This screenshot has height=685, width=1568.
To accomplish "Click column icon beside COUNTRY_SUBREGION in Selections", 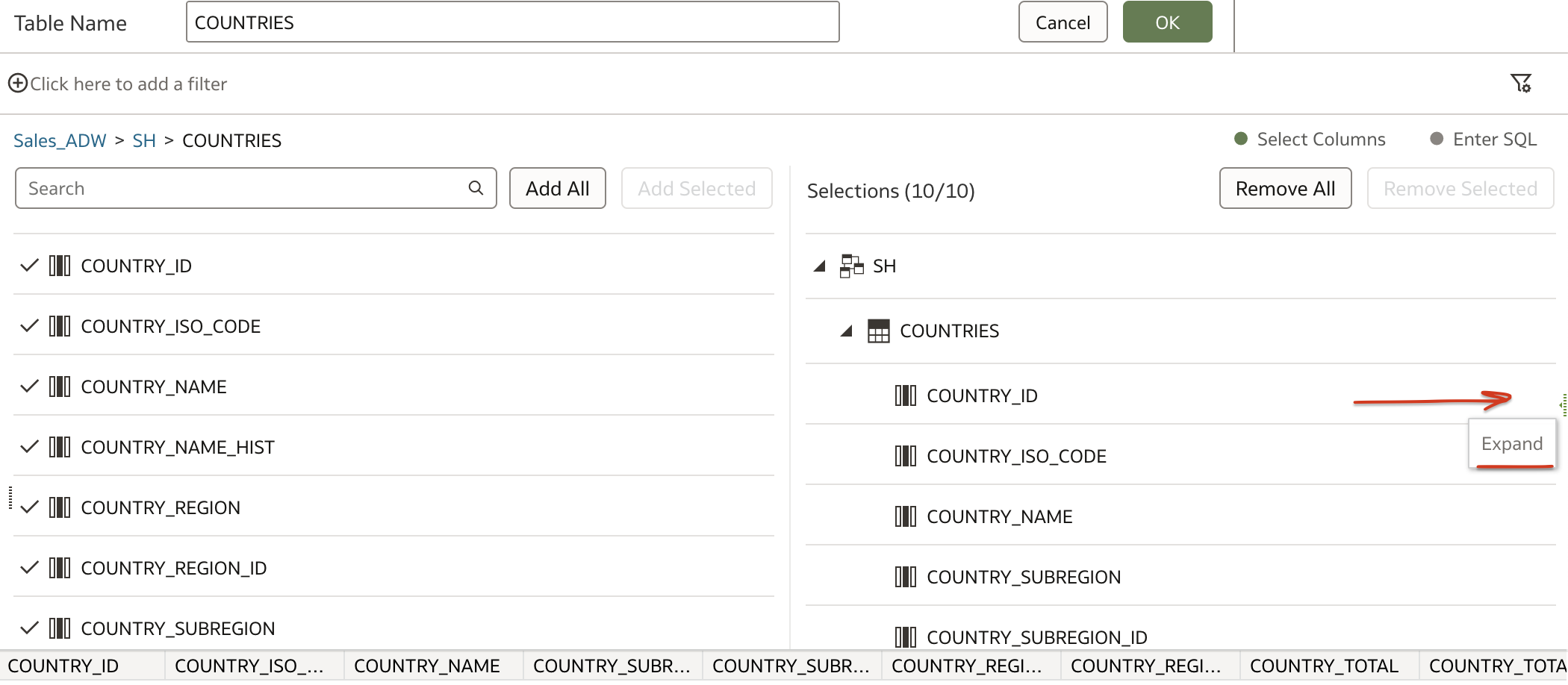I will coord(906,577).
